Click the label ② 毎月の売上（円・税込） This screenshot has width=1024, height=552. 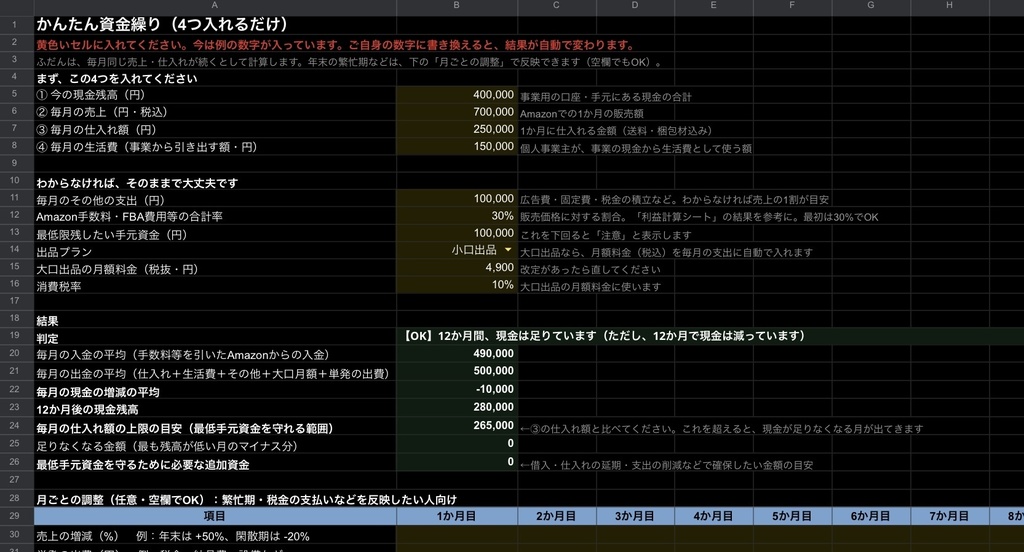(102, 112)
